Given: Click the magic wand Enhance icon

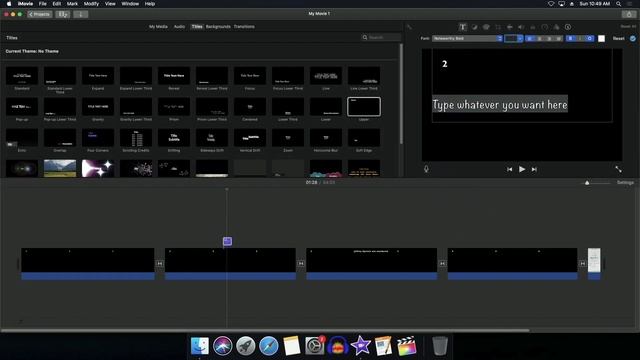Looking at the screenshot, I should [x=409, y=27].
